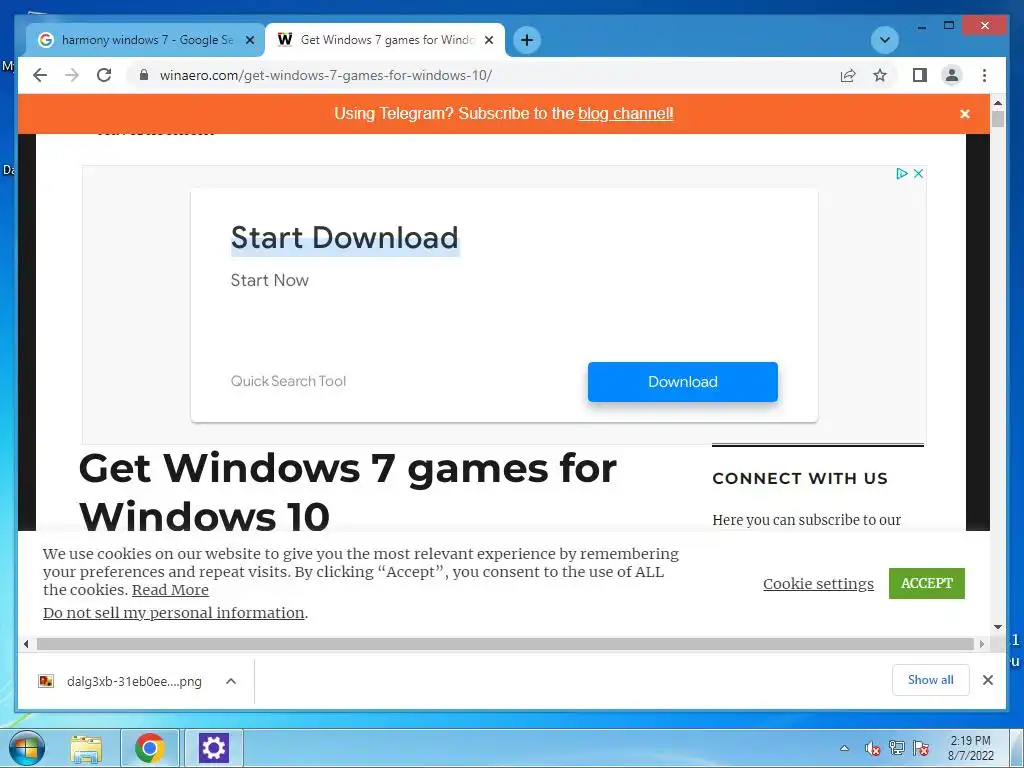Open the Read More cookie link

[x=170, y=590]
